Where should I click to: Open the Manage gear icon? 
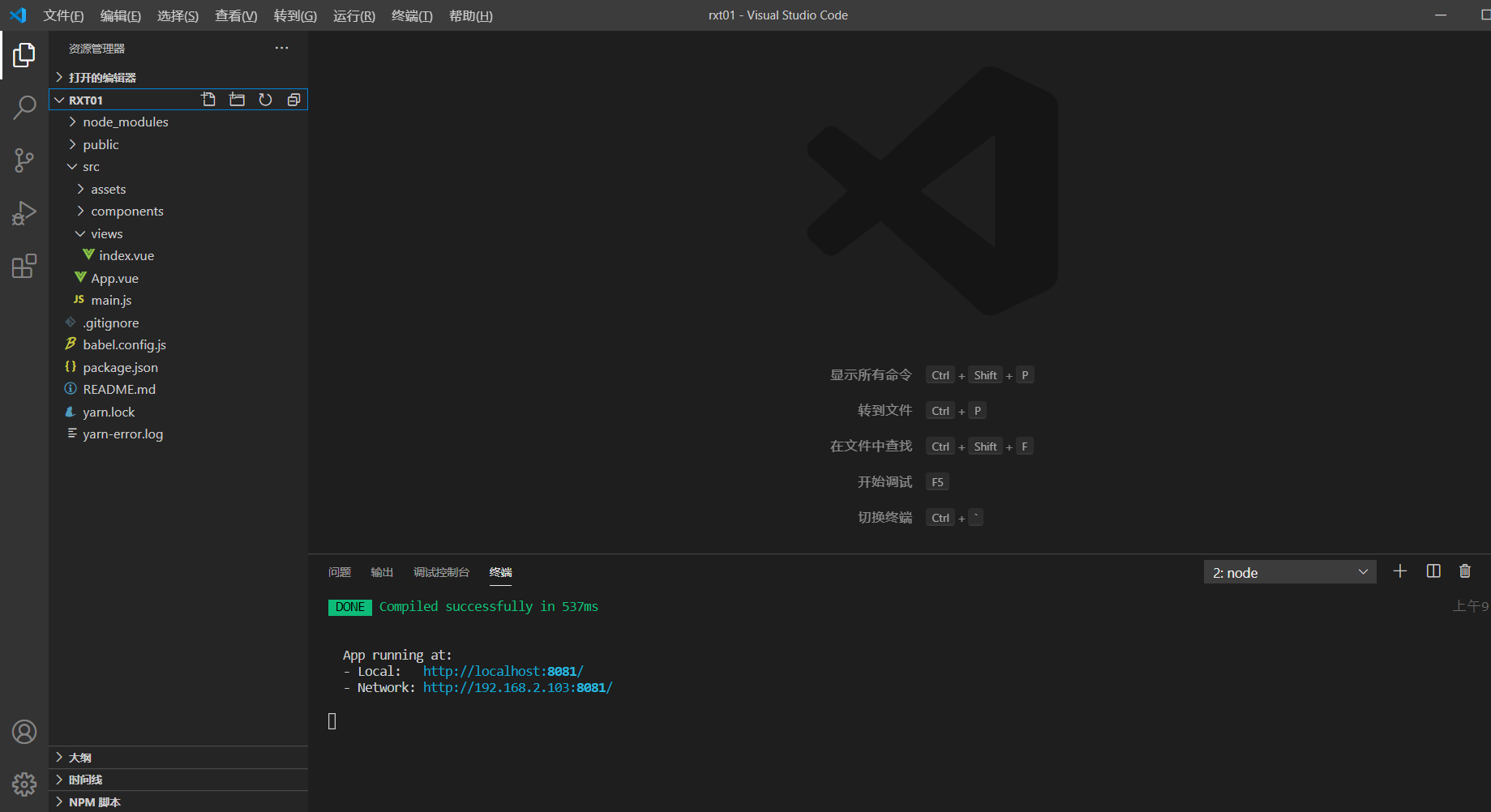tap(24, 784)
